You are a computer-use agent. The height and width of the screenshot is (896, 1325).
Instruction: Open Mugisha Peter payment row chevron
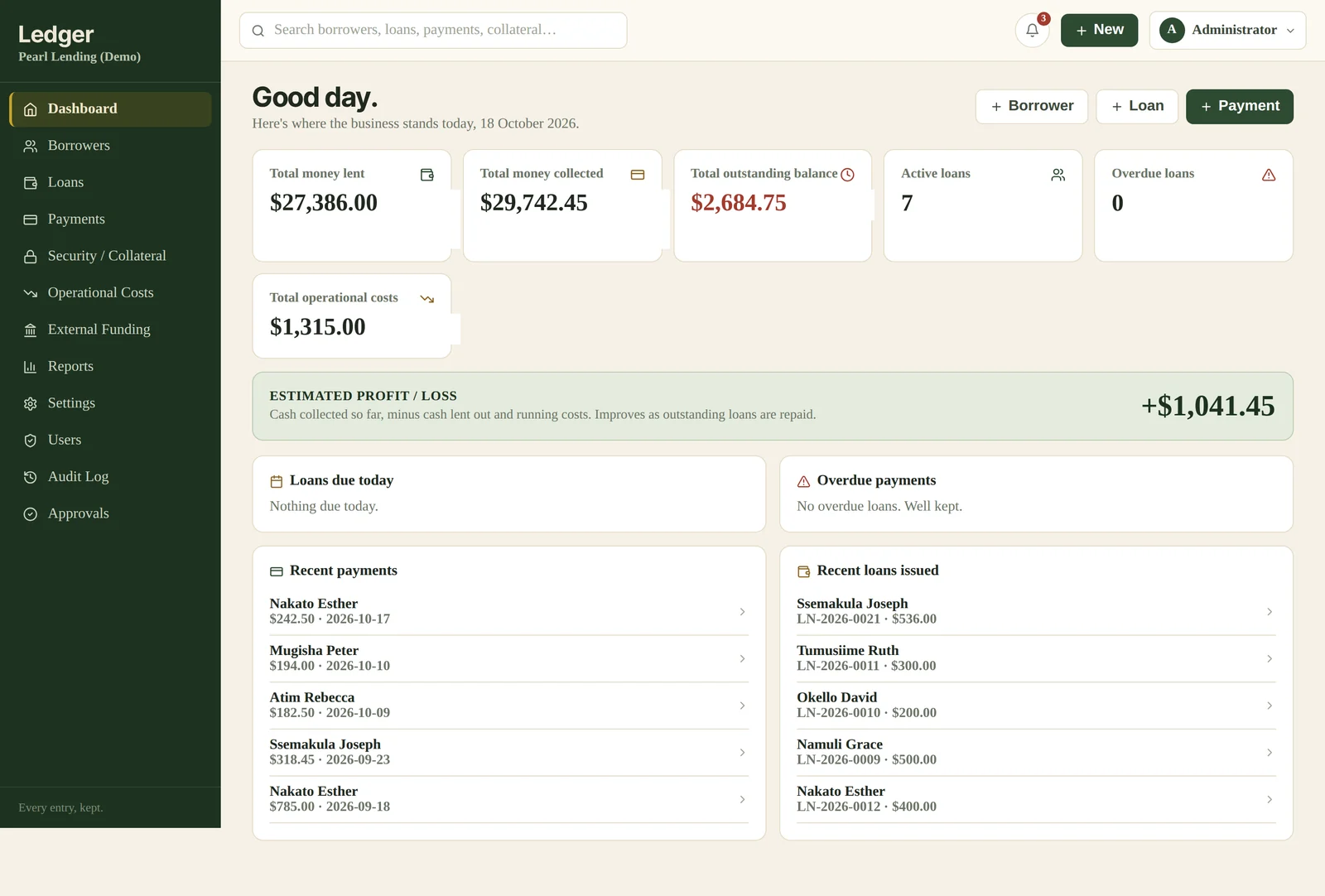(x=742, y=659)
